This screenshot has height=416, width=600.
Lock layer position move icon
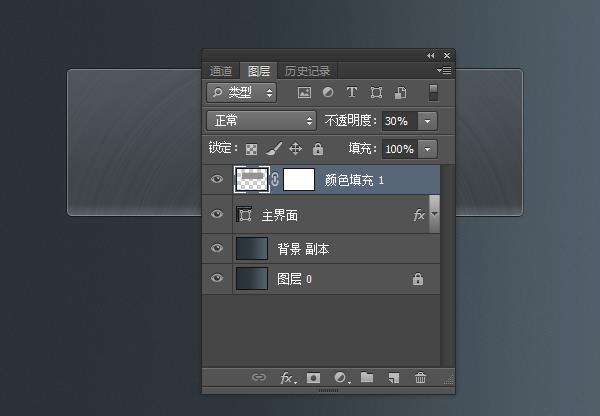point(295,148)
